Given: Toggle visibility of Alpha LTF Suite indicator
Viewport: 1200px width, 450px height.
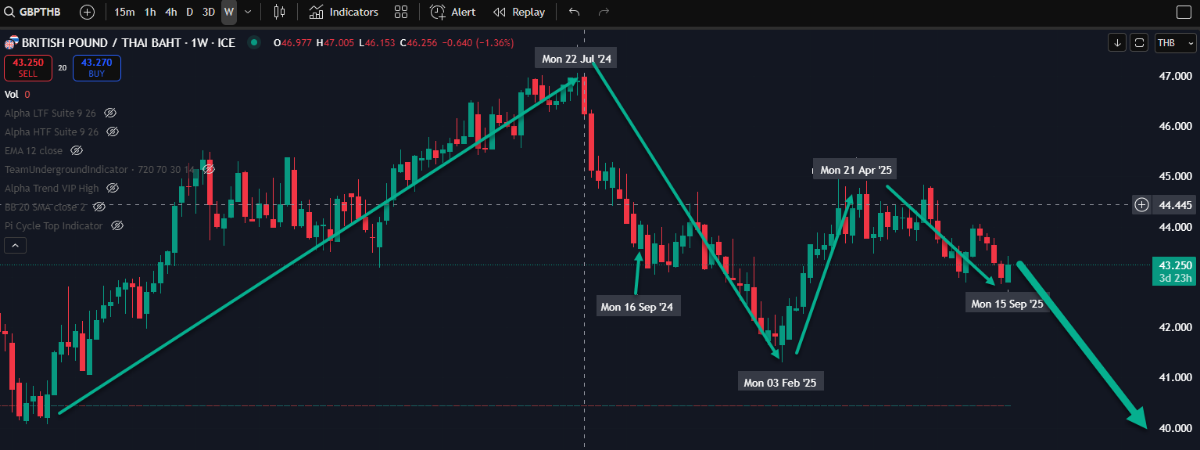Looking at the screenshot, I should click(x=111, y=113).
